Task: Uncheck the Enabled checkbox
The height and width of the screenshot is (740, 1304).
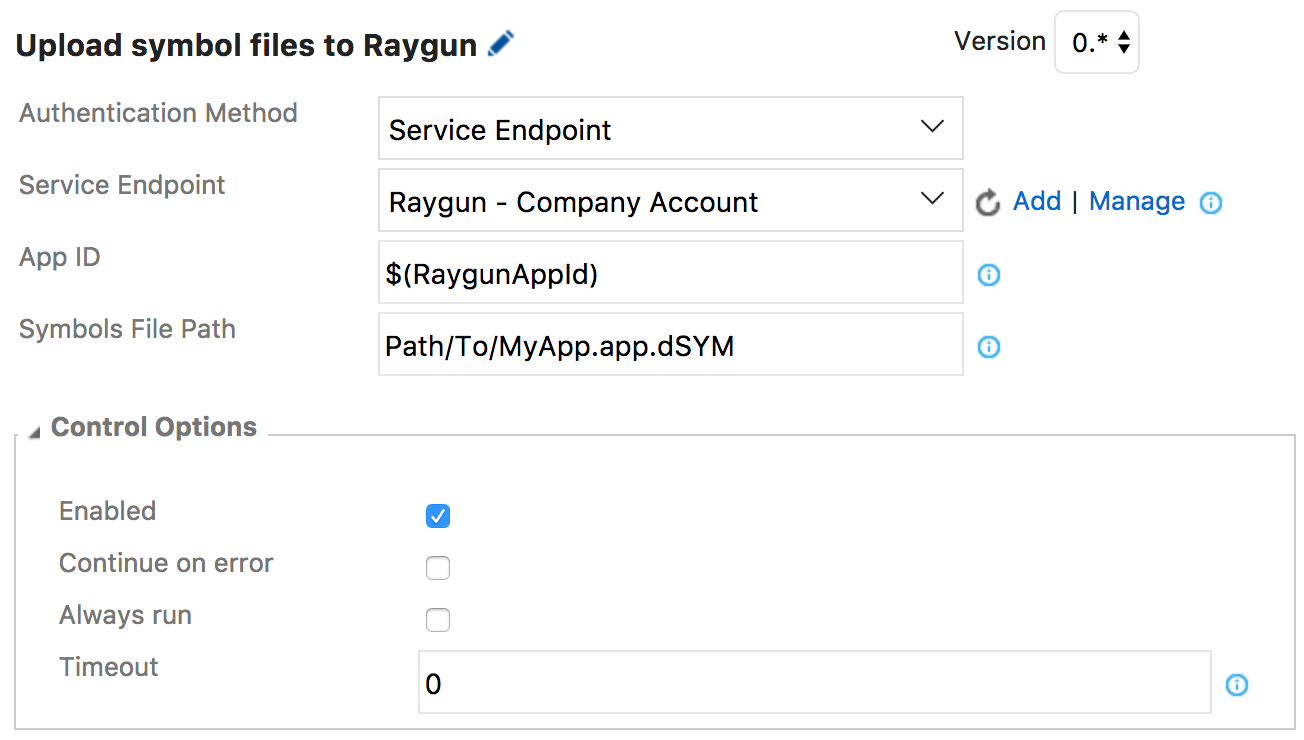Action: 438,516
